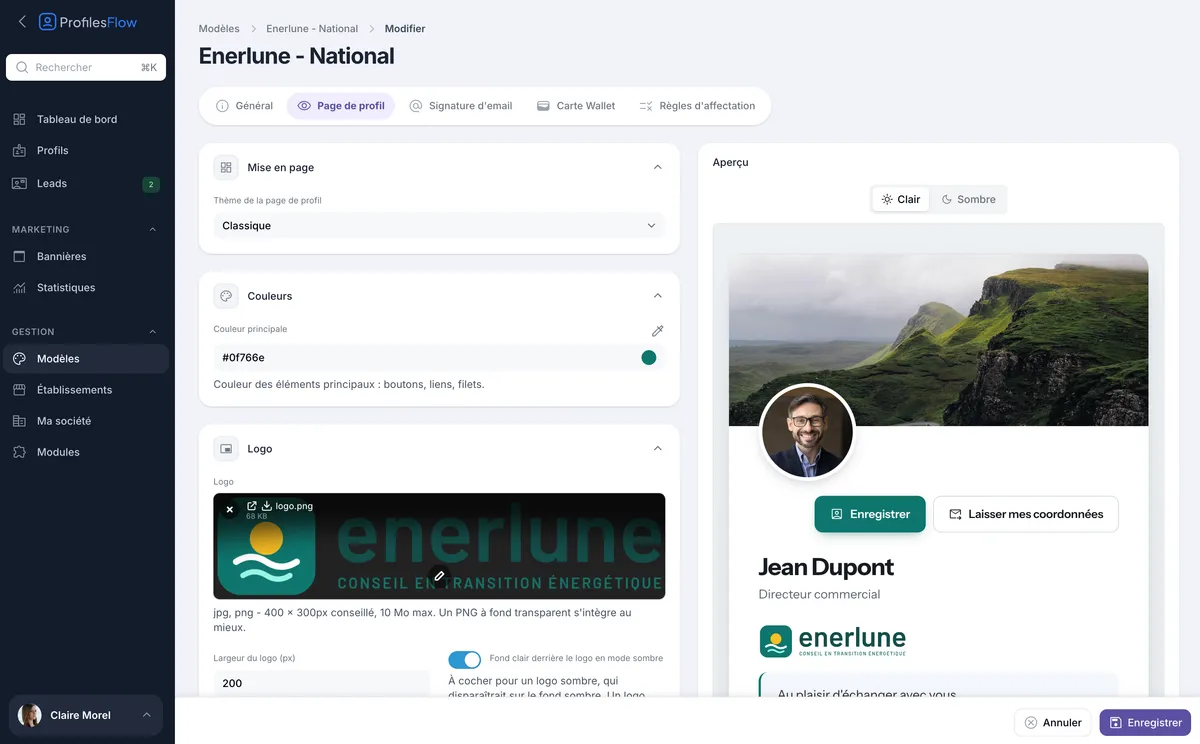Select Modèles in the sidebar
The height and width of the screenshot is (744, 1200).
[x=87, y=358]
